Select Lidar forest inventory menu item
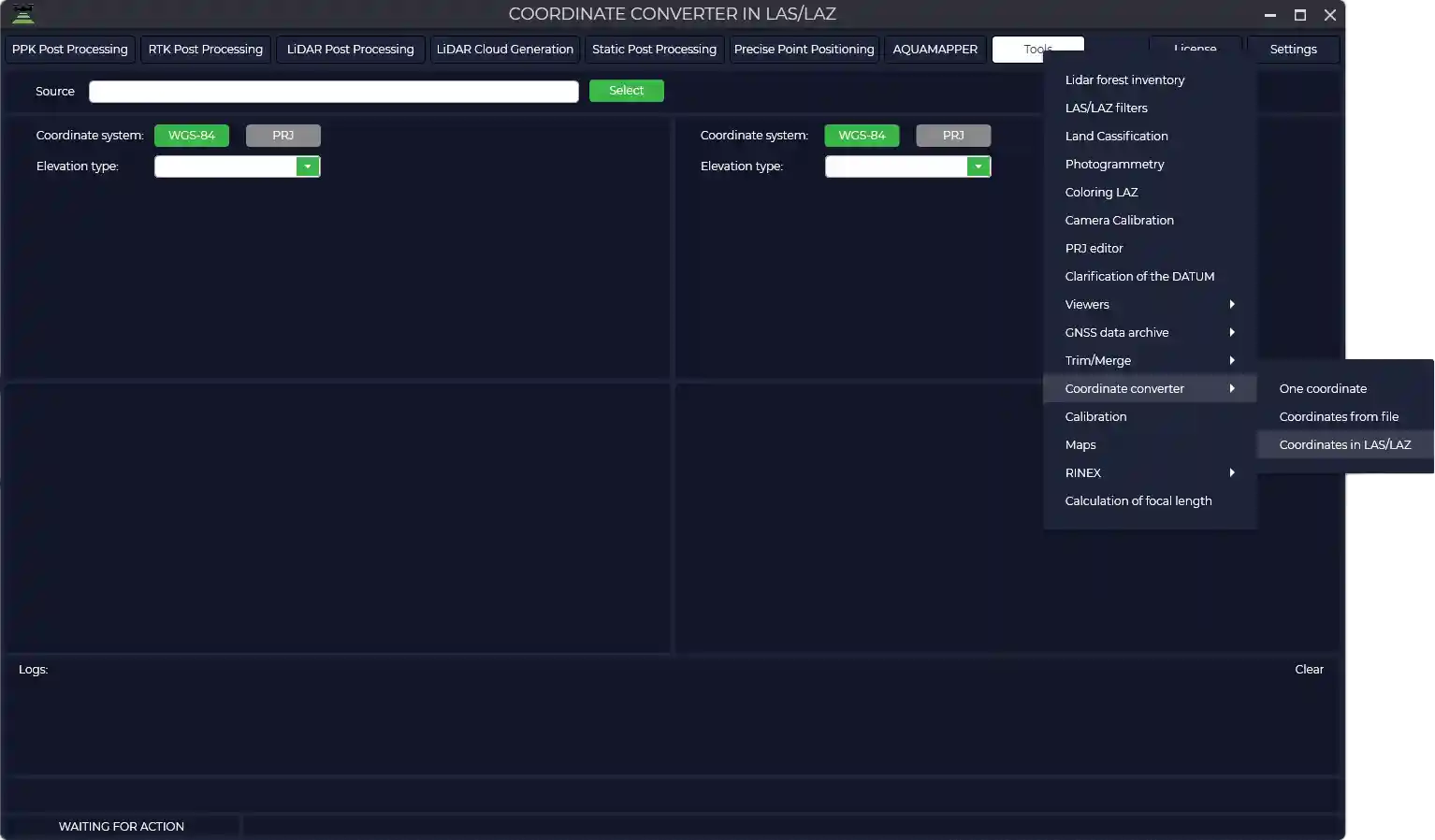This screenshot has height=840, width=1435. click(x=1150, y=80)
